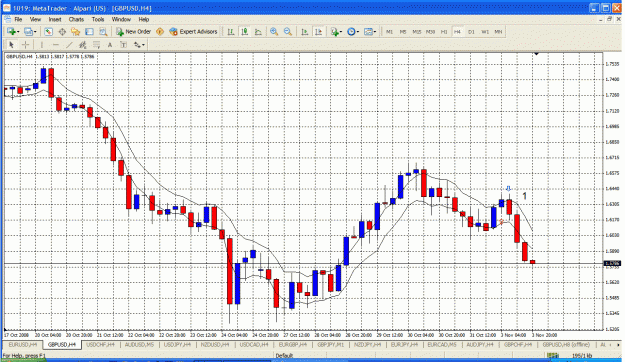Toggle the Data Window crosshair-target icon
Image resolution: width=625 pixels, height=362 pixels.
[x=62, y=31]
